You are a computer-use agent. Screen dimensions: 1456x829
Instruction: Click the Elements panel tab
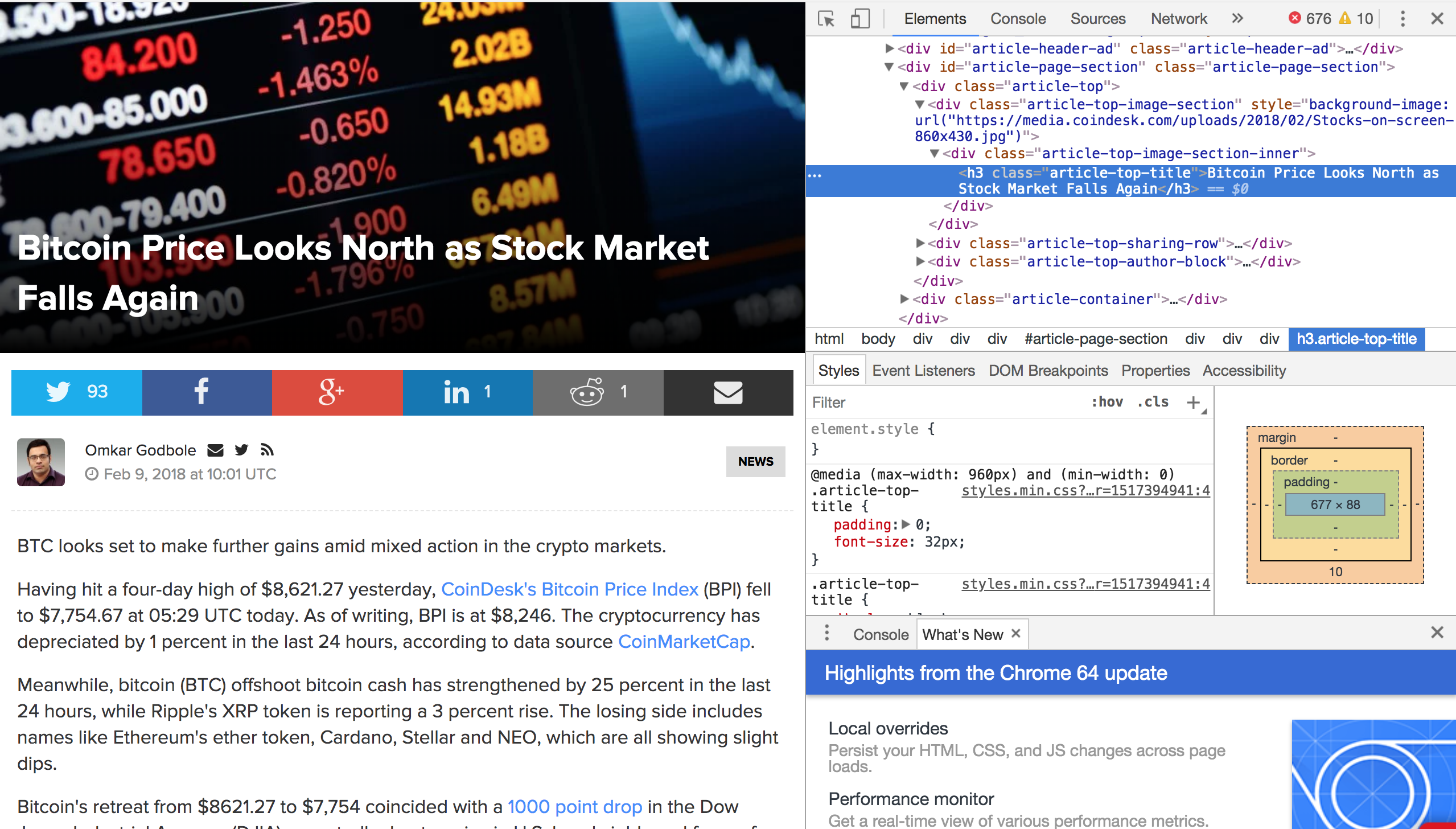(936, 18)
